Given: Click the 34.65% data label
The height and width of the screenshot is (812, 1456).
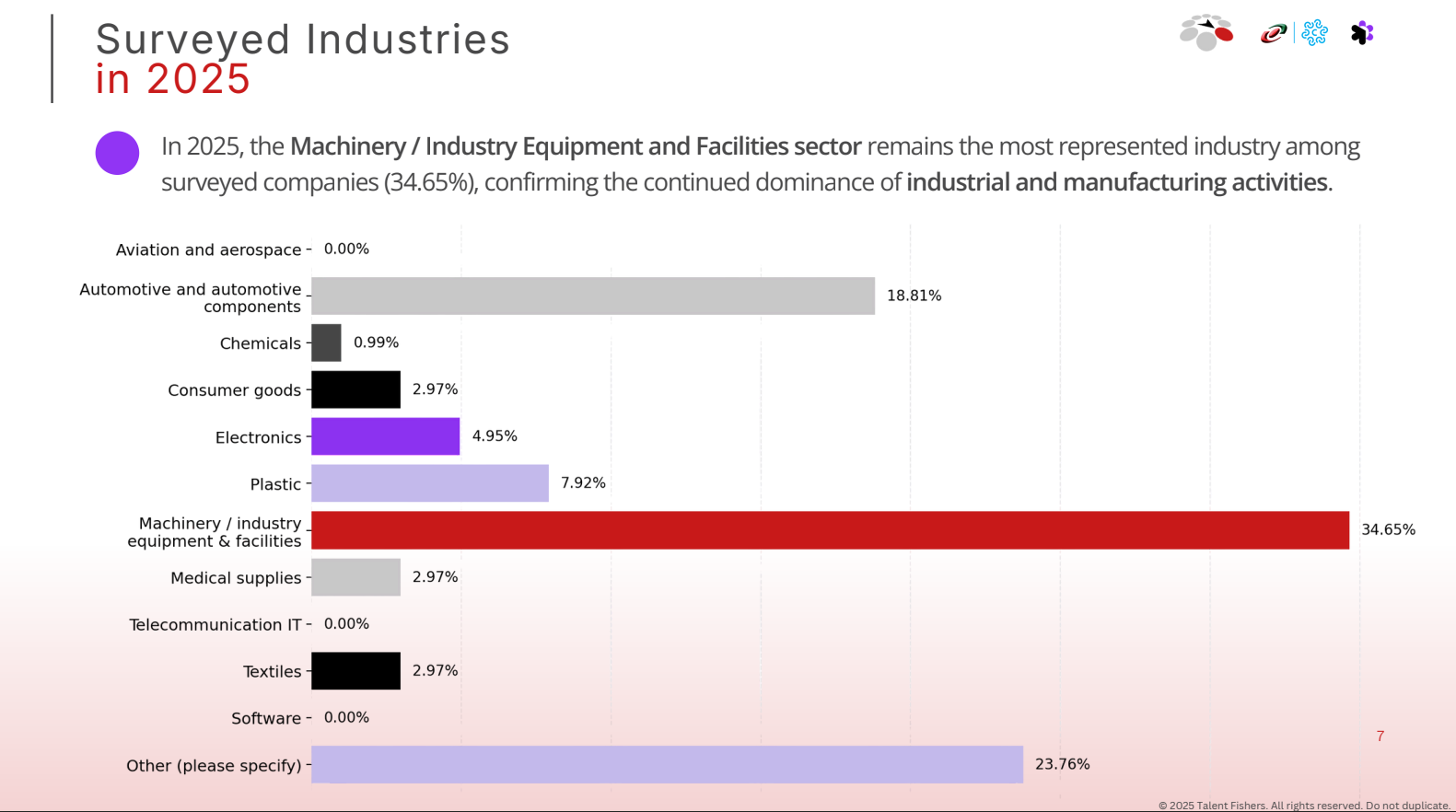Looking at the screenshot, I should [1388, 529].
